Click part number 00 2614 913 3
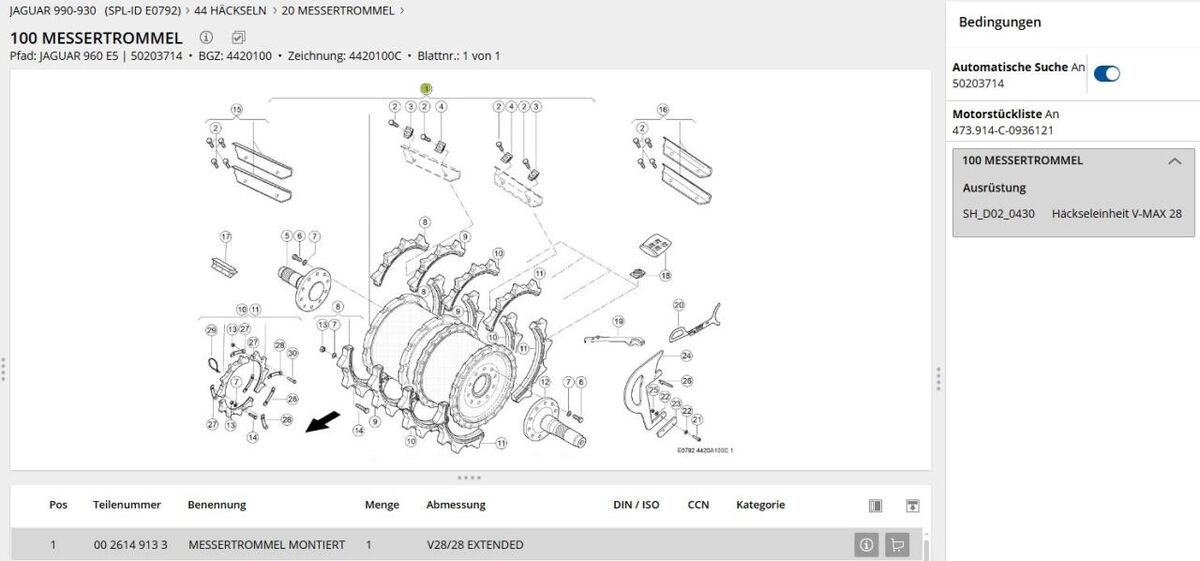Image resolution: width=1200 pixels, height=561 pixels. point(130,545)
